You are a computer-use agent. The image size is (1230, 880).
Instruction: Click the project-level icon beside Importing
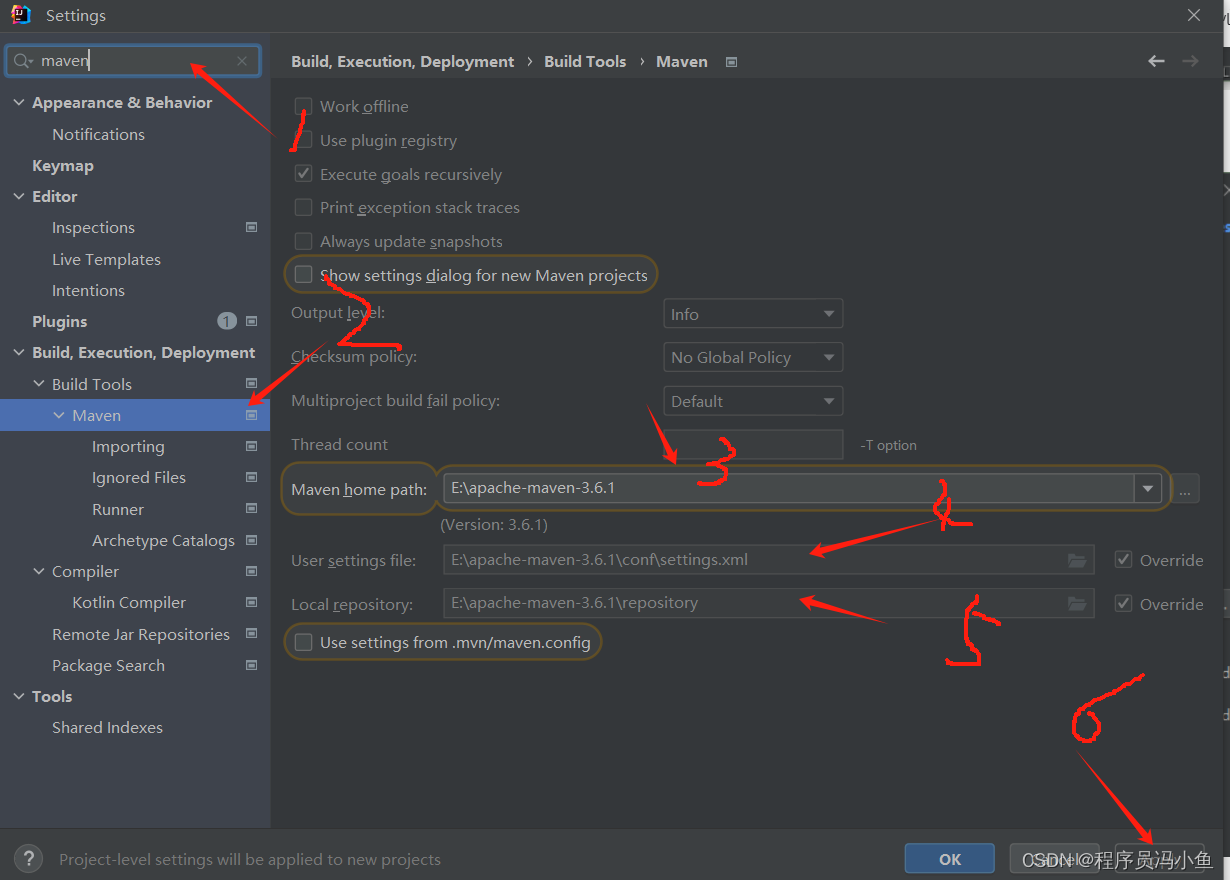point(251,446)
